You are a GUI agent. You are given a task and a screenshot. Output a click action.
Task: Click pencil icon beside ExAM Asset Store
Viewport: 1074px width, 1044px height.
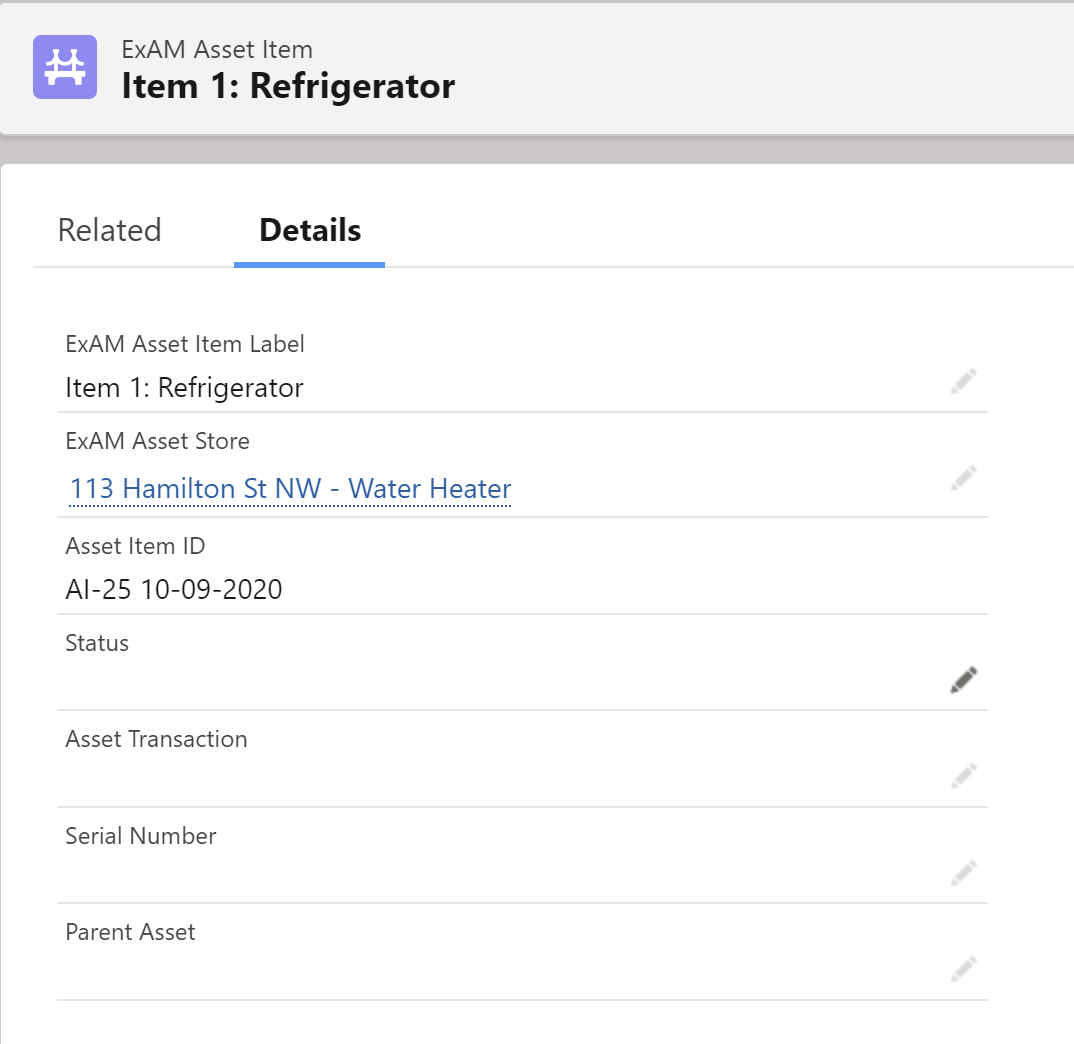tap(963, 478)
